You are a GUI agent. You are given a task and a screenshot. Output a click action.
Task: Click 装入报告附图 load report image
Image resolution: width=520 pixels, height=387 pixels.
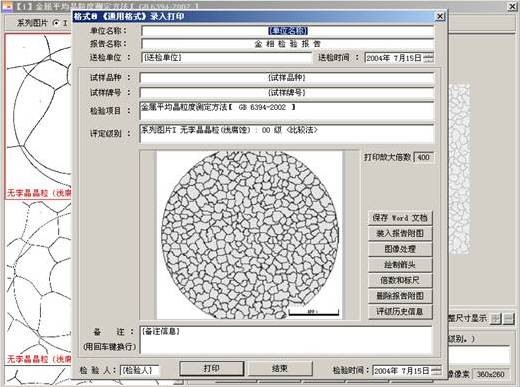[400, 234]
